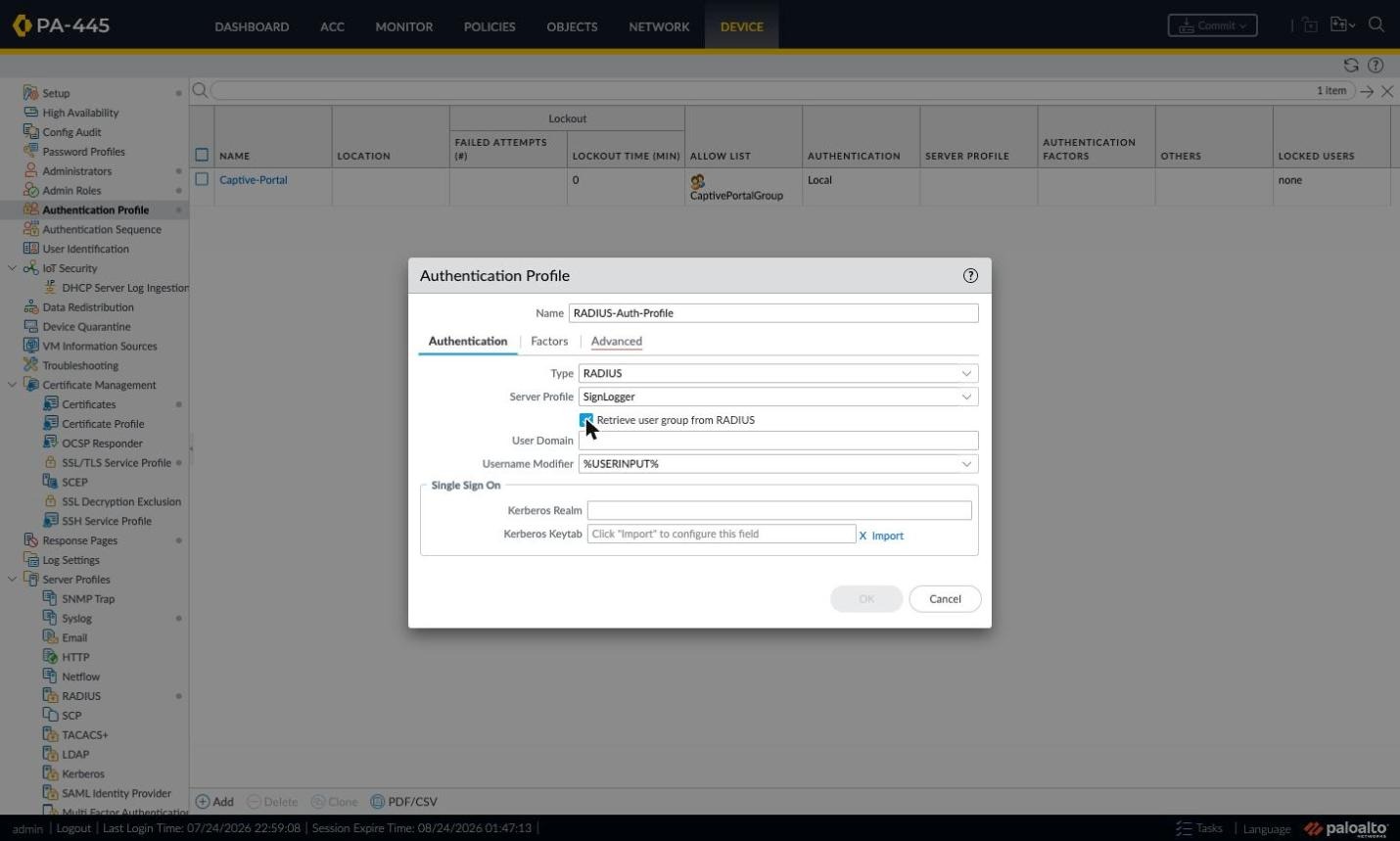Switch to the Advanced tab
The width and height of the screenshot is (1400, 841).
pos(617,342)
